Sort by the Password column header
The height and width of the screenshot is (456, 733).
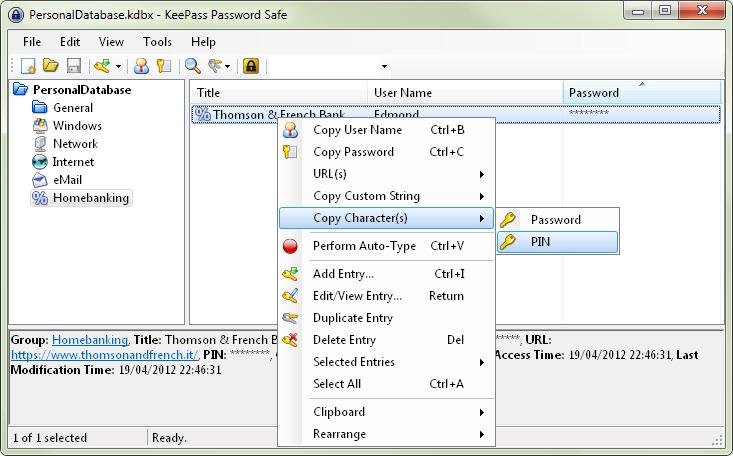[642, 93]
